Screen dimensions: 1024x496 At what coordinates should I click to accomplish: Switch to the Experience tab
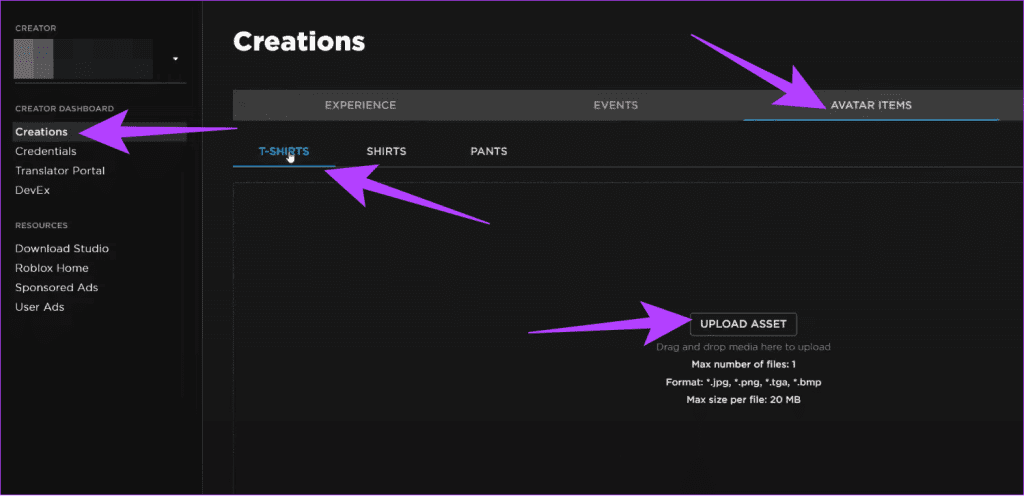(x=360, y=105)
